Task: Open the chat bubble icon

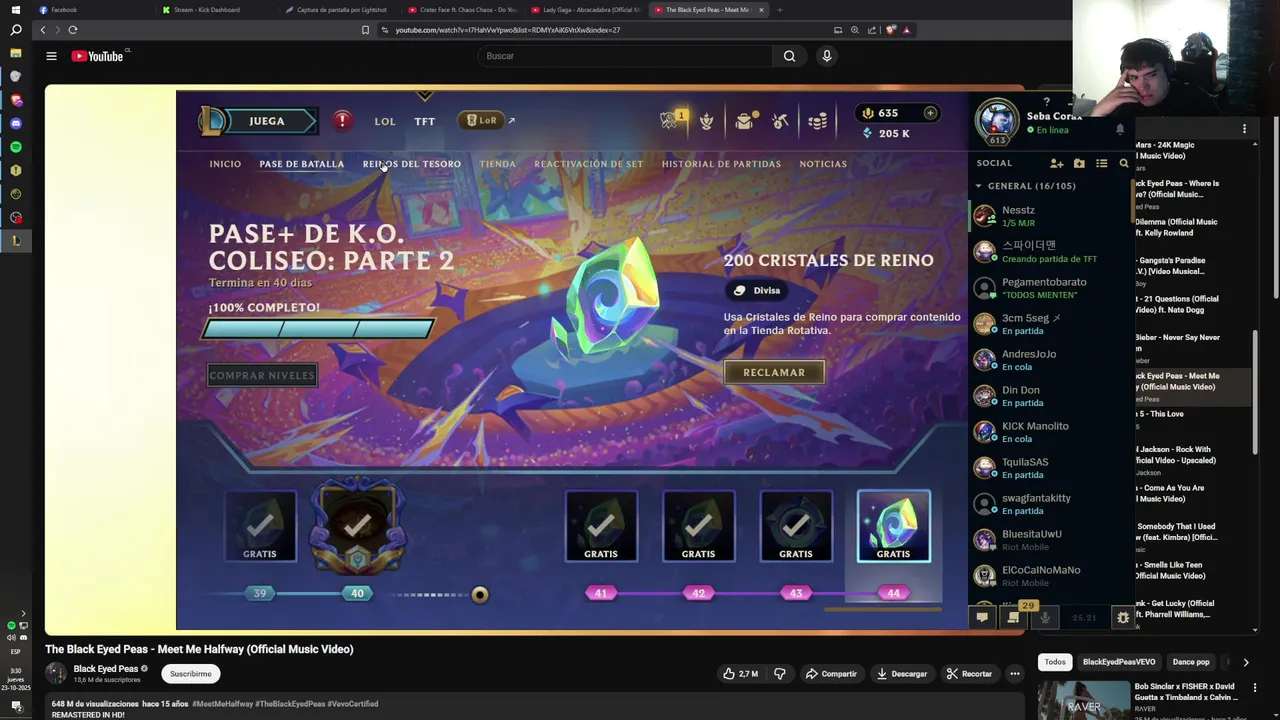Action: click(x=982, y=618)
